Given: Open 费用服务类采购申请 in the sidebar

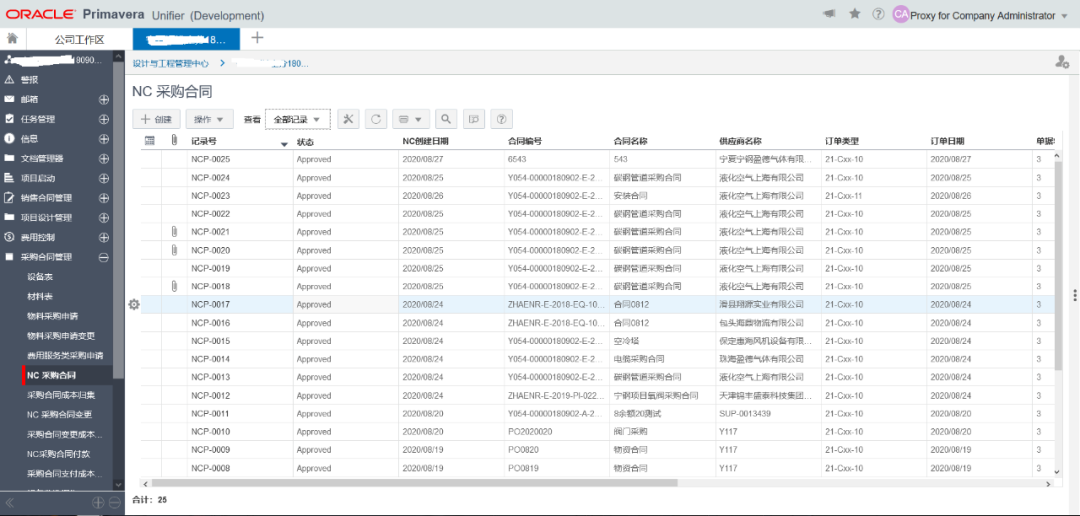Looking at the screenshot, I should (65, 355).
